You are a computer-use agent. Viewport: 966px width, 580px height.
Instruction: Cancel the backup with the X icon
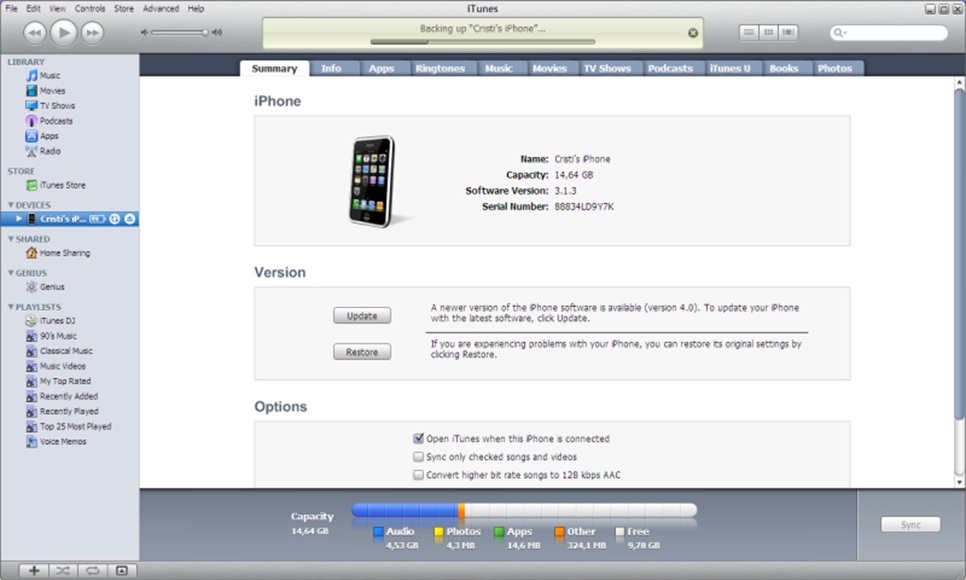tap(693, 33)
